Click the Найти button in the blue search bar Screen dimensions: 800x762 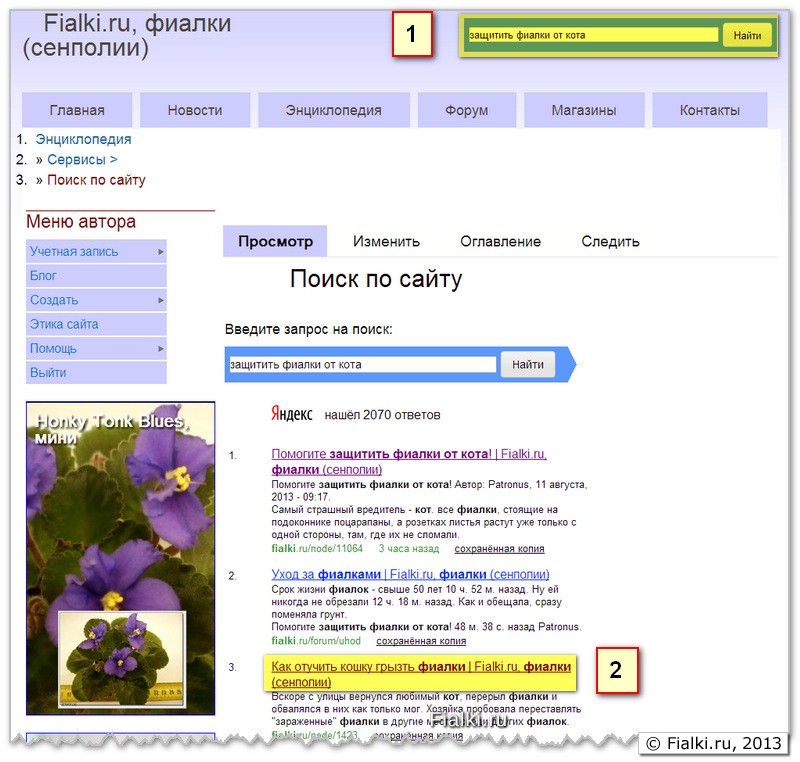tap(528, 364)
